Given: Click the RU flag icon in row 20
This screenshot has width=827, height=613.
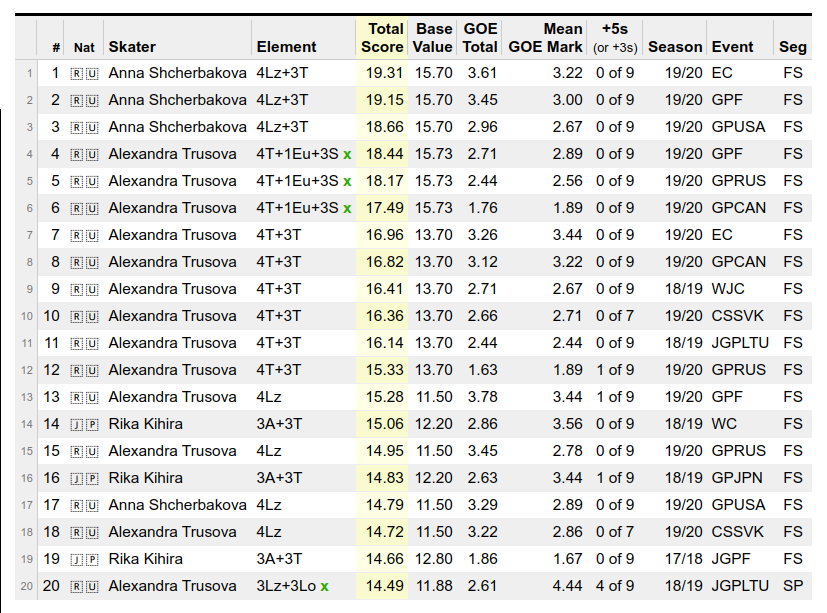Looking at the screenshot, I should pos(84,586).
